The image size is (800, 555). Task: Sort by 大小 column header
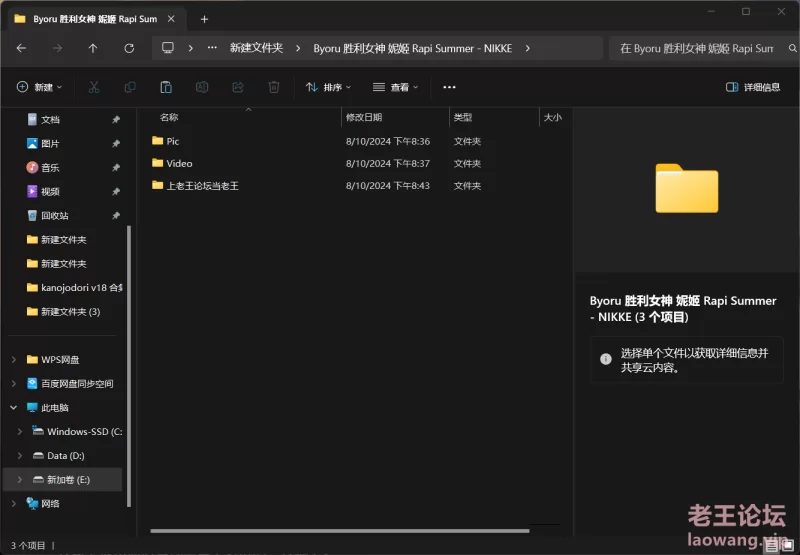(x=553, y=117)
